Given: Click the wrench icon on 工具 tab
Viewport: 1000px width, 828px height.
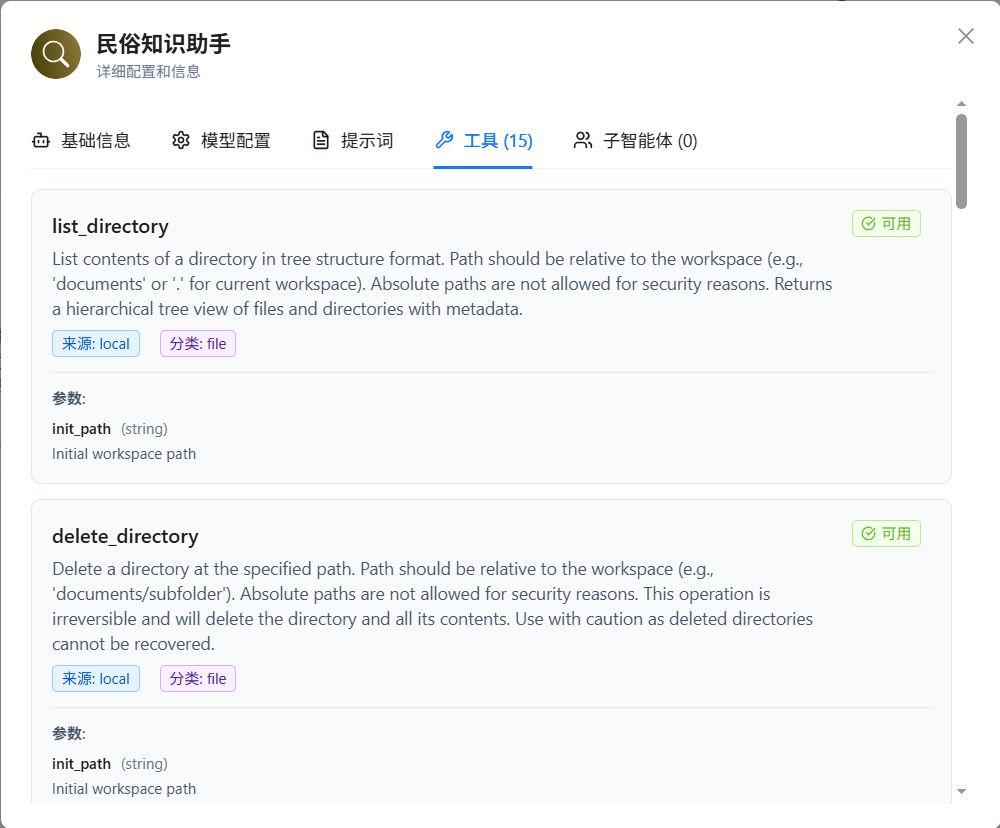Looking at the screenshot, I should click(443, 139).
